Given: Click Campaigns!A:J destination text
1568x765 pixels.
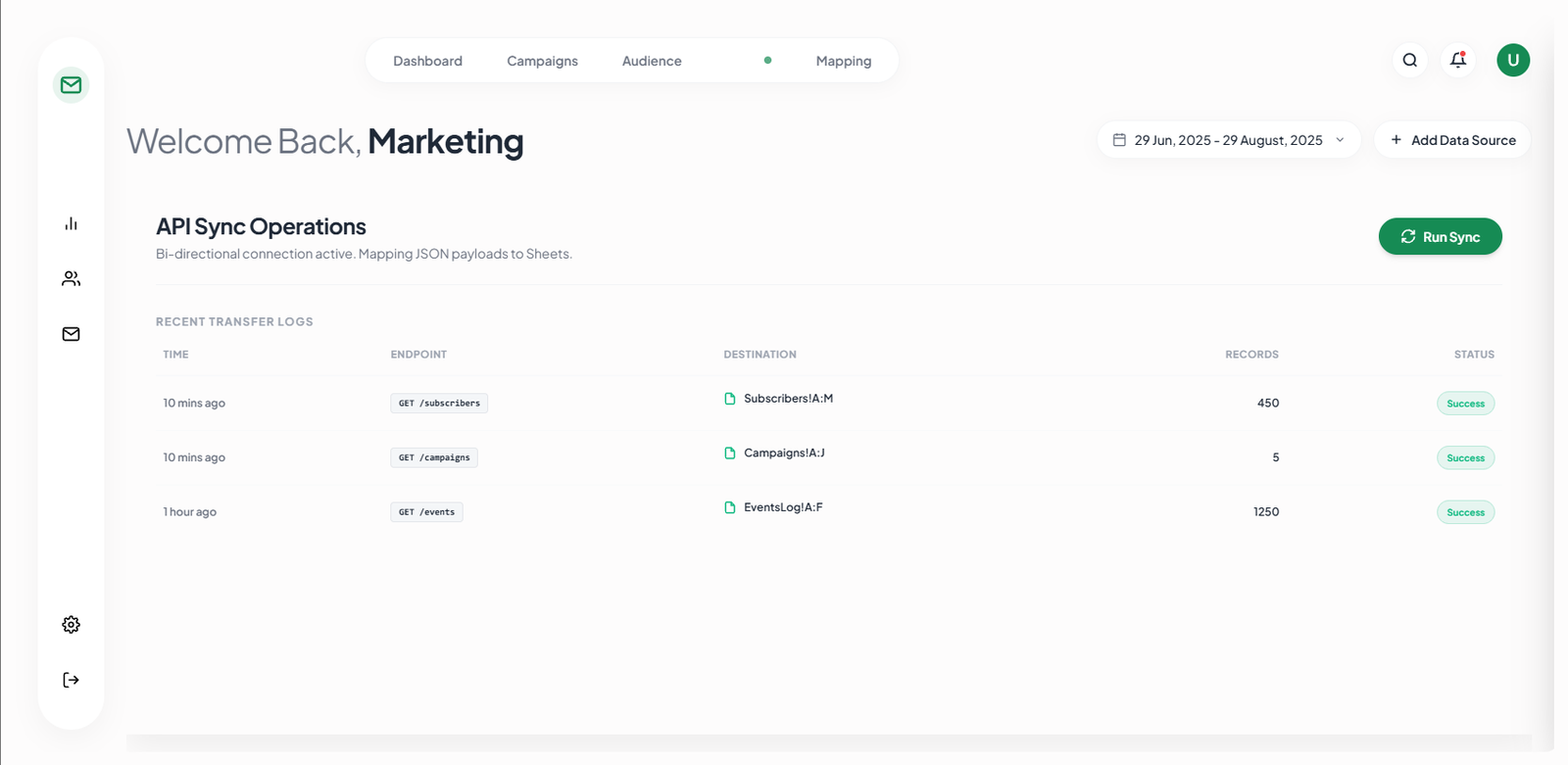Looking at the screenshot, I should [x=784, y=454].
